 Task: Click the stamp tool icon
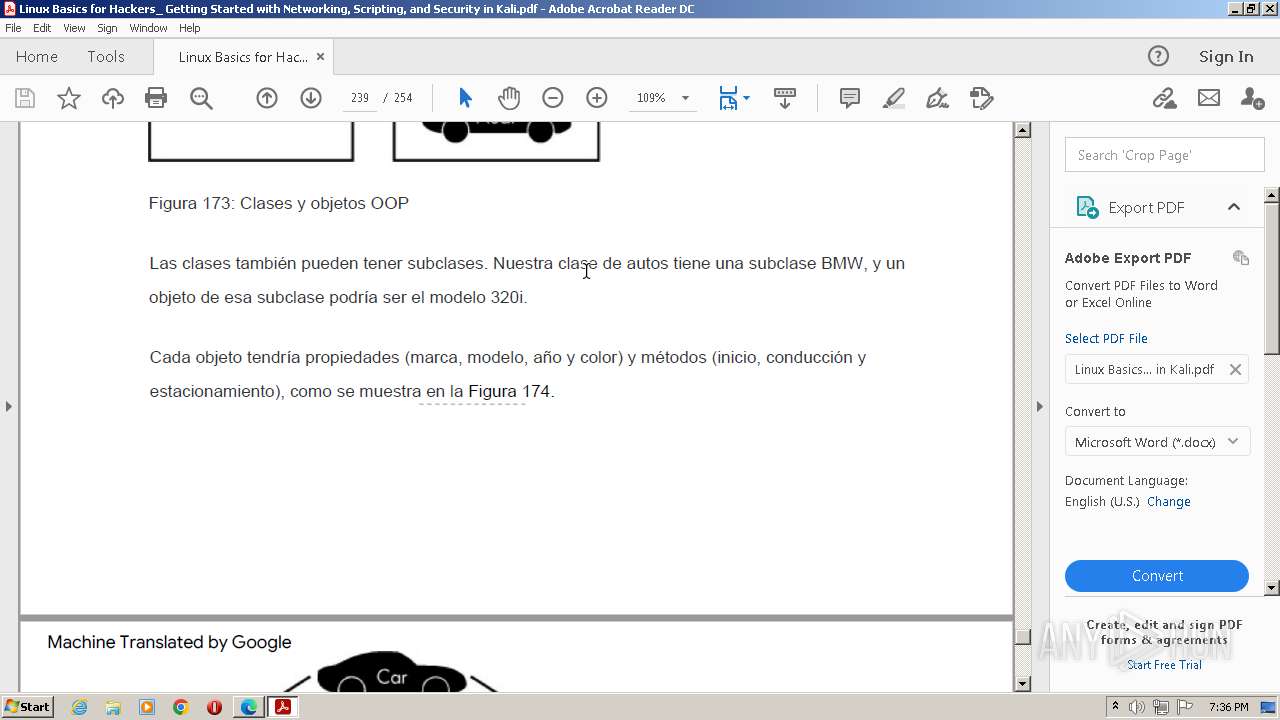click(x=982, y=98)
